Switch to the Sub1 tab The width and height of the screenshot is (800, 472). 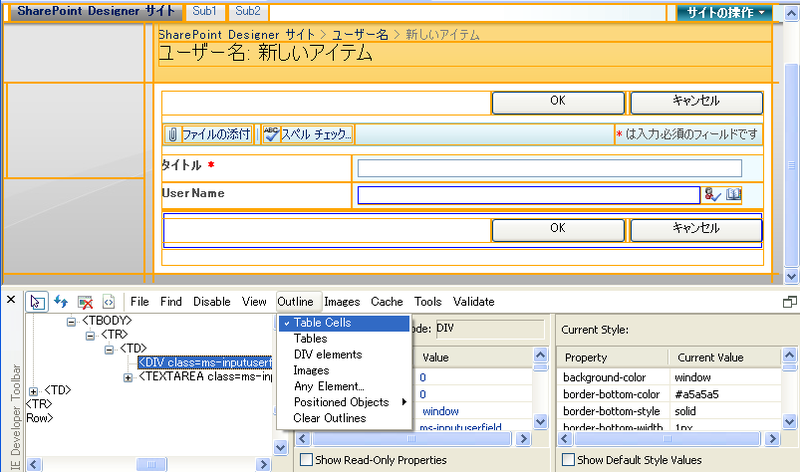pos(205,11)
